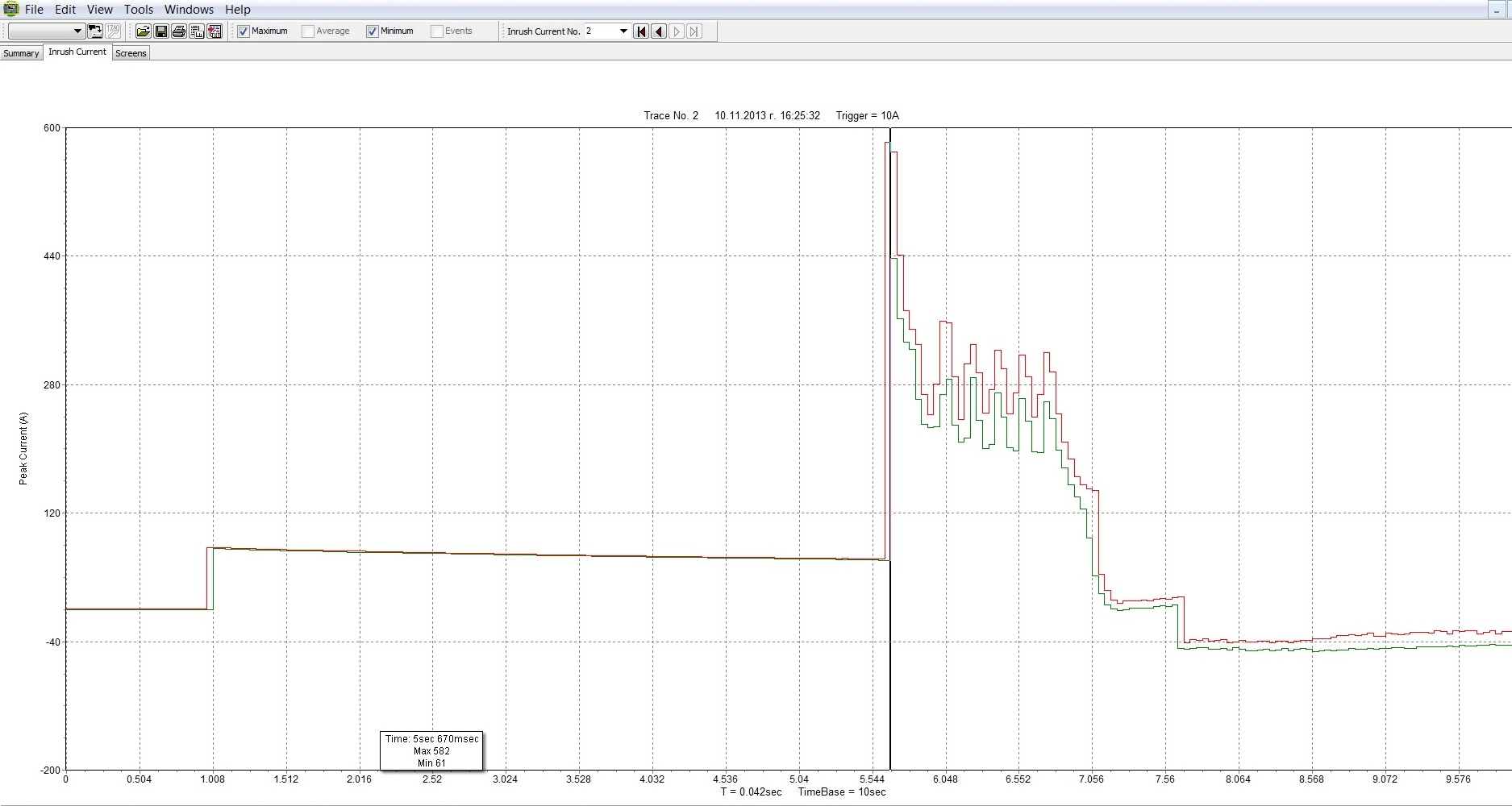Click the red grid table icon in toolbar

pyautogui.click(x=215, y=31)
